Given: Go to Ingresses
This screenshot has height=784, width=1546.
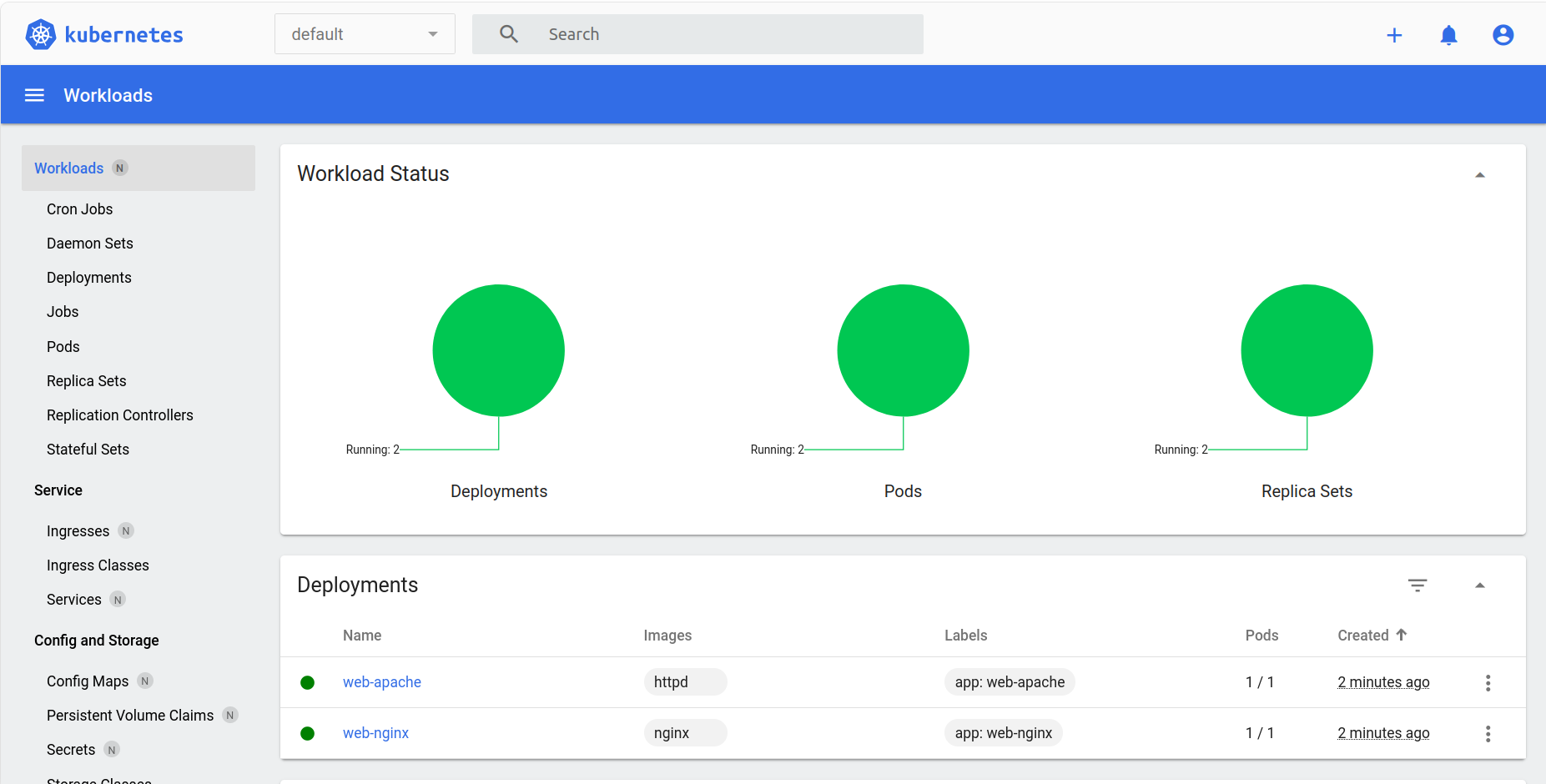Looking at the screenshot, I should [78, 531].
